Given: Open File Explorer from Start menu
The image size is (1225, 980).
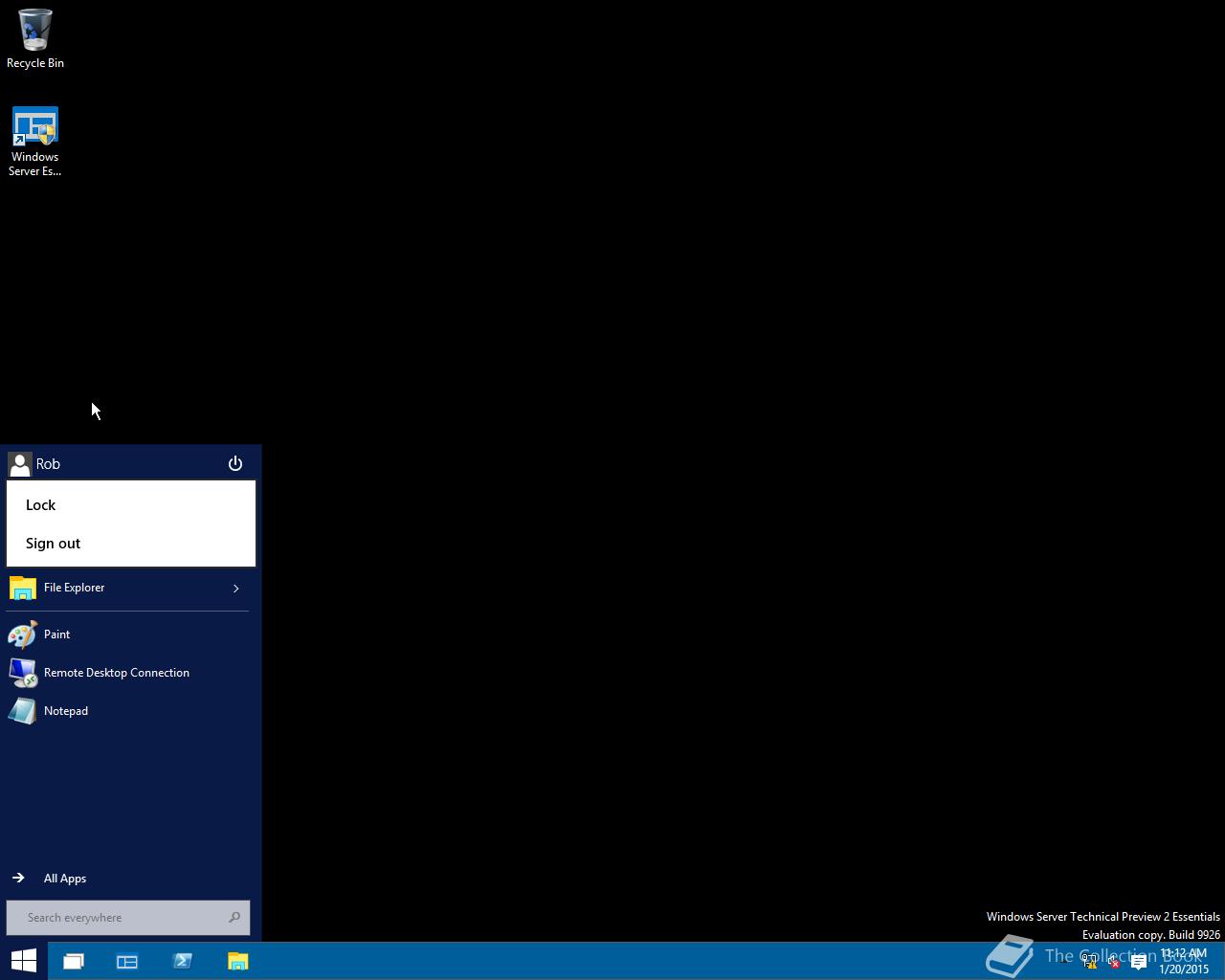Looking at the screenshot, I should tap(115, 588).
